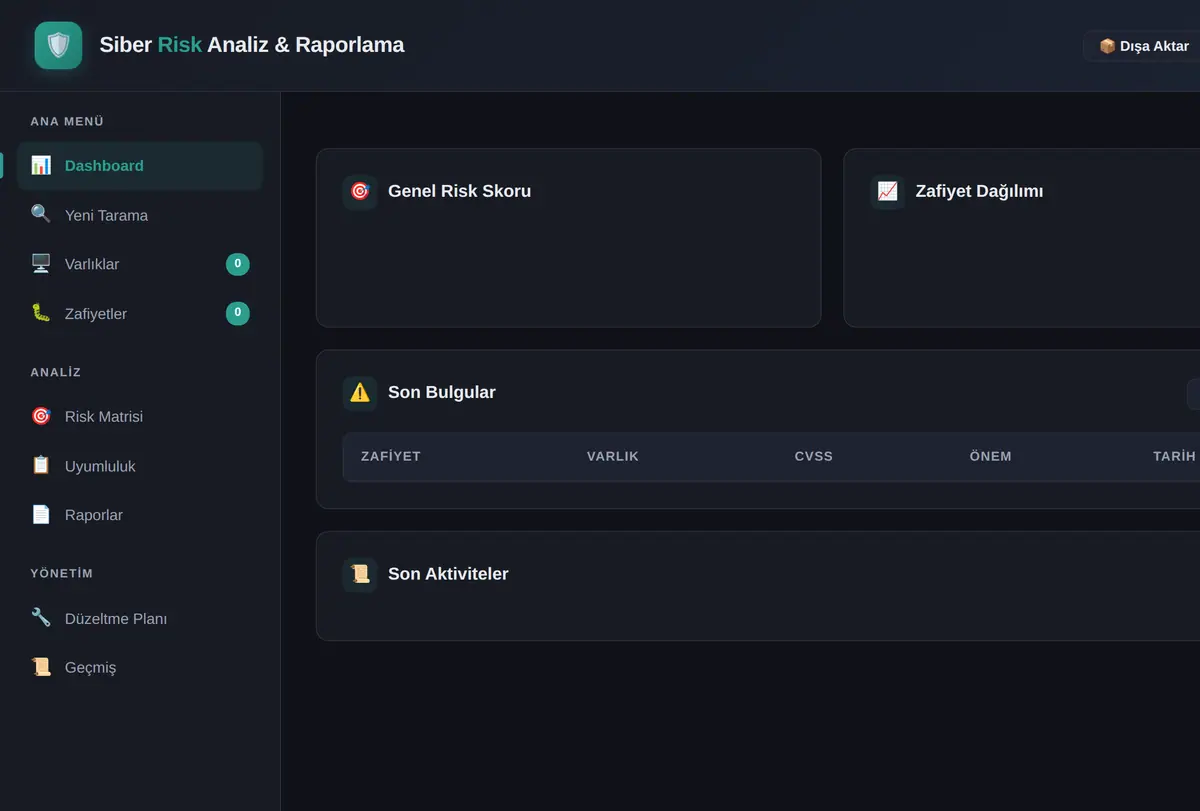Click the Son Aktiviteler heading
1200x811 pixels.
click(x=448, y=574)
